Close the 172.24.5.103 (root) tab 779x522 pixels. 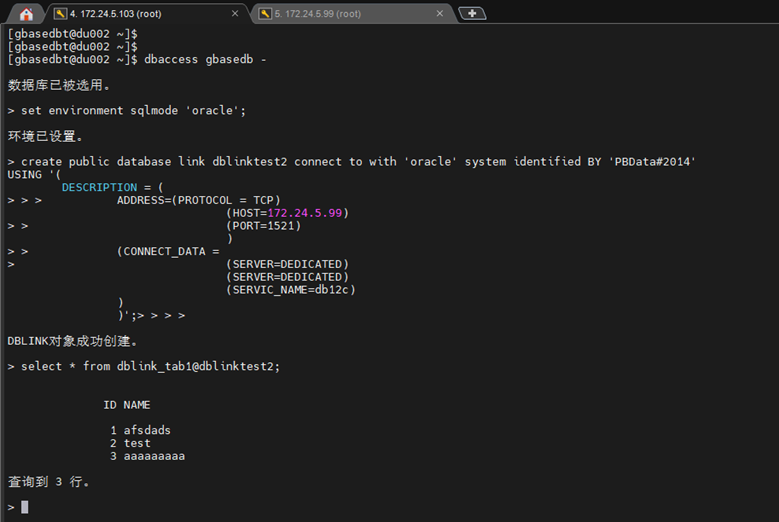235,13
